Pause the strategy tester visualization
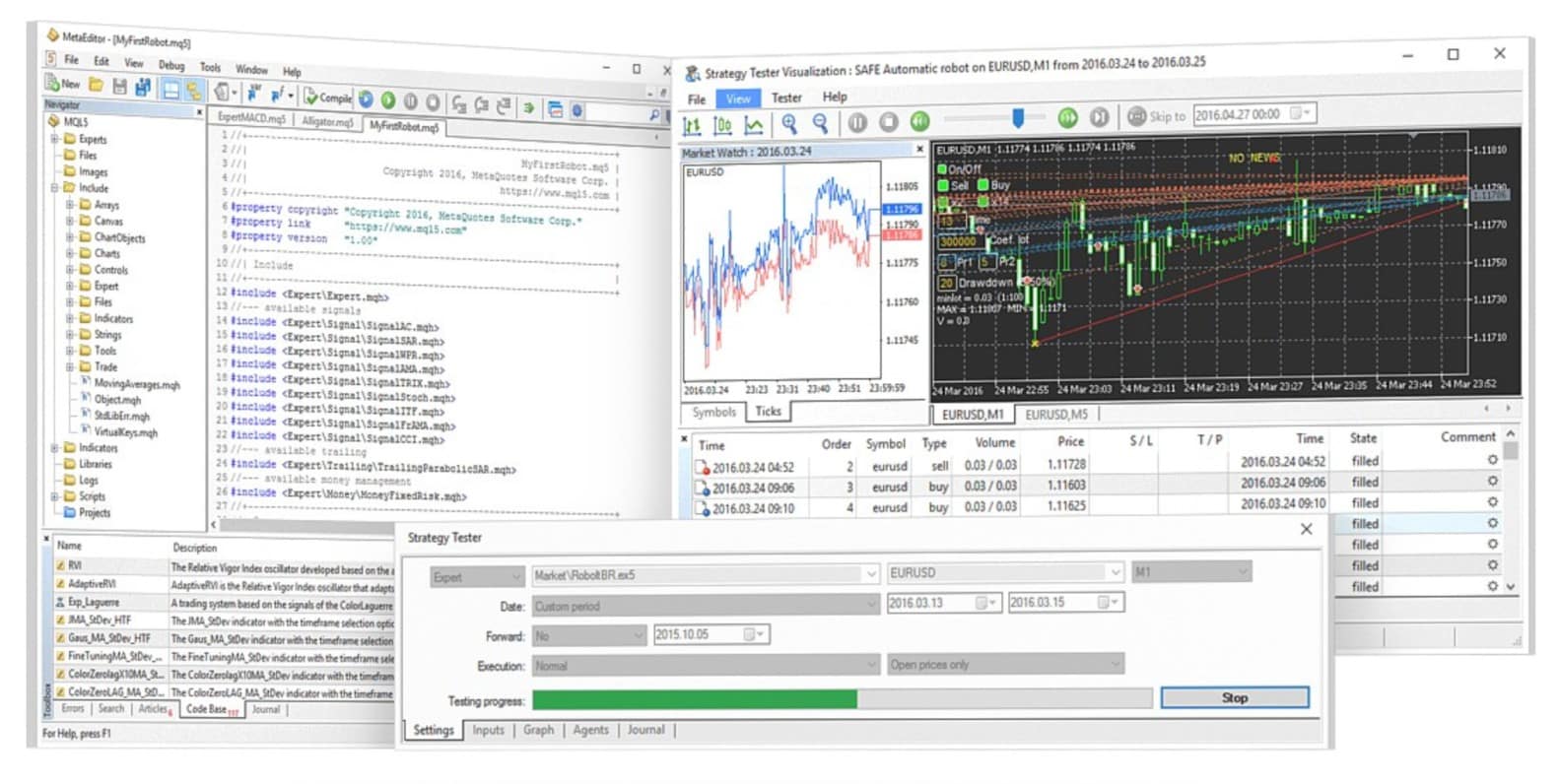1559x784 pixels. [857, 122]
